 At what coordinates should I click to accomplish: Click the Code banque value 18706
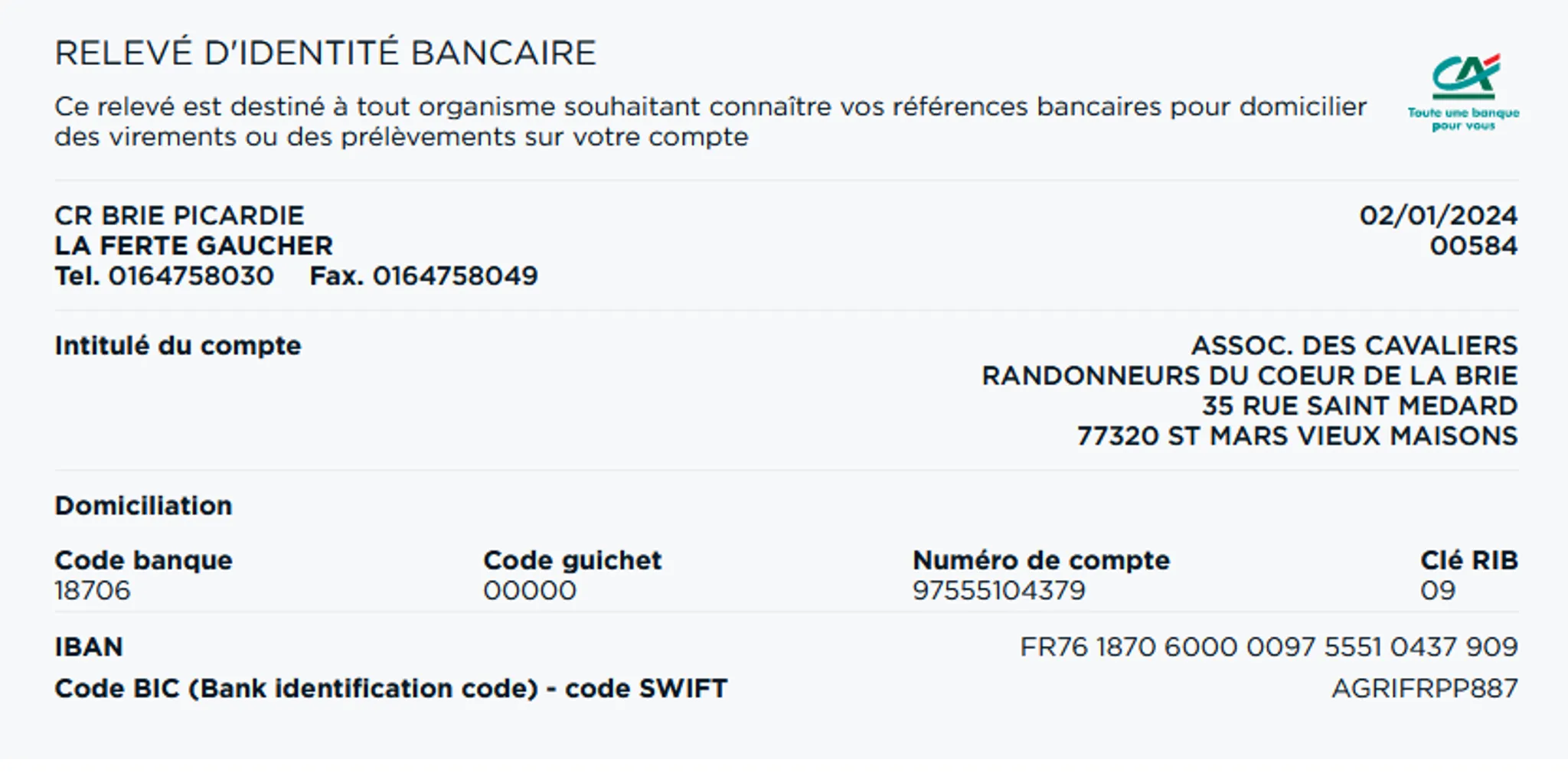tap(93, 591)
